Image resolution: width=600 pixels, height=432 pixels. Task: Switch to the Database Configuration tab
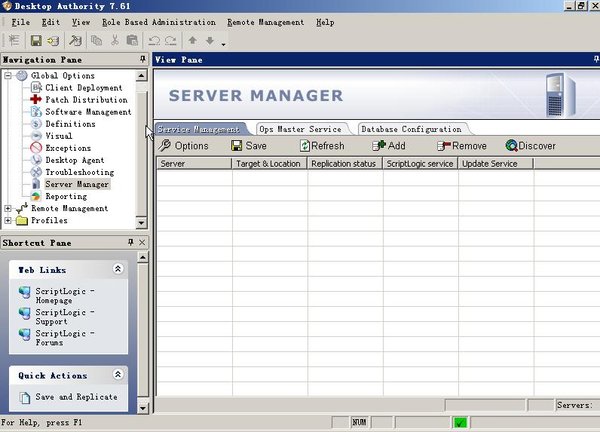[x=411, y=129]
